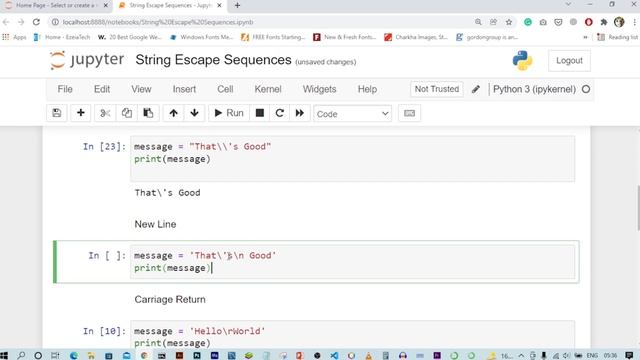The width and height of the screenshot is (640, 360).
Task: Open the View menu
Action: pos(141,89)
